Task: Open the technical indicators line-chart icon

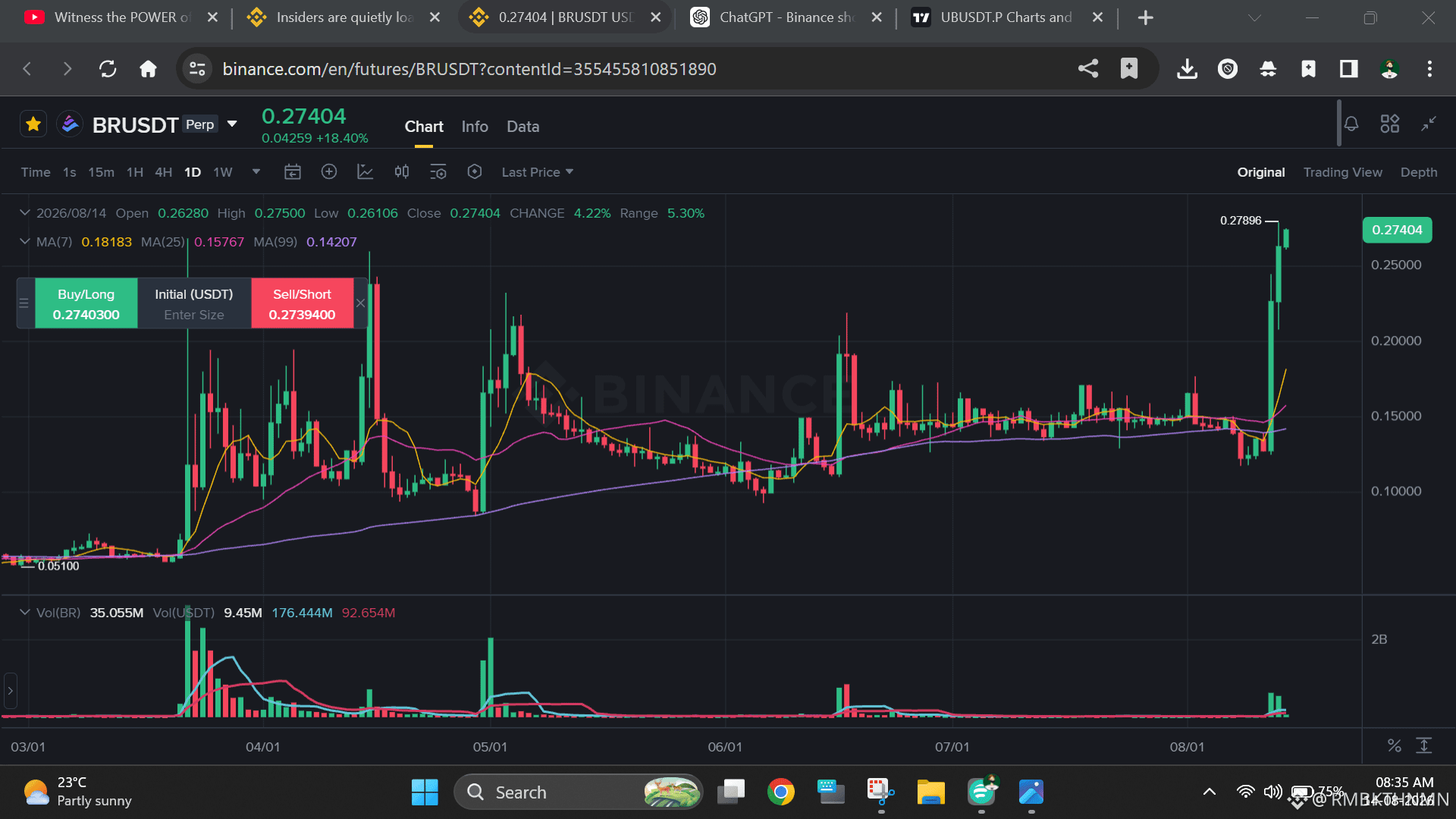Action: click(x=366, y=172)
